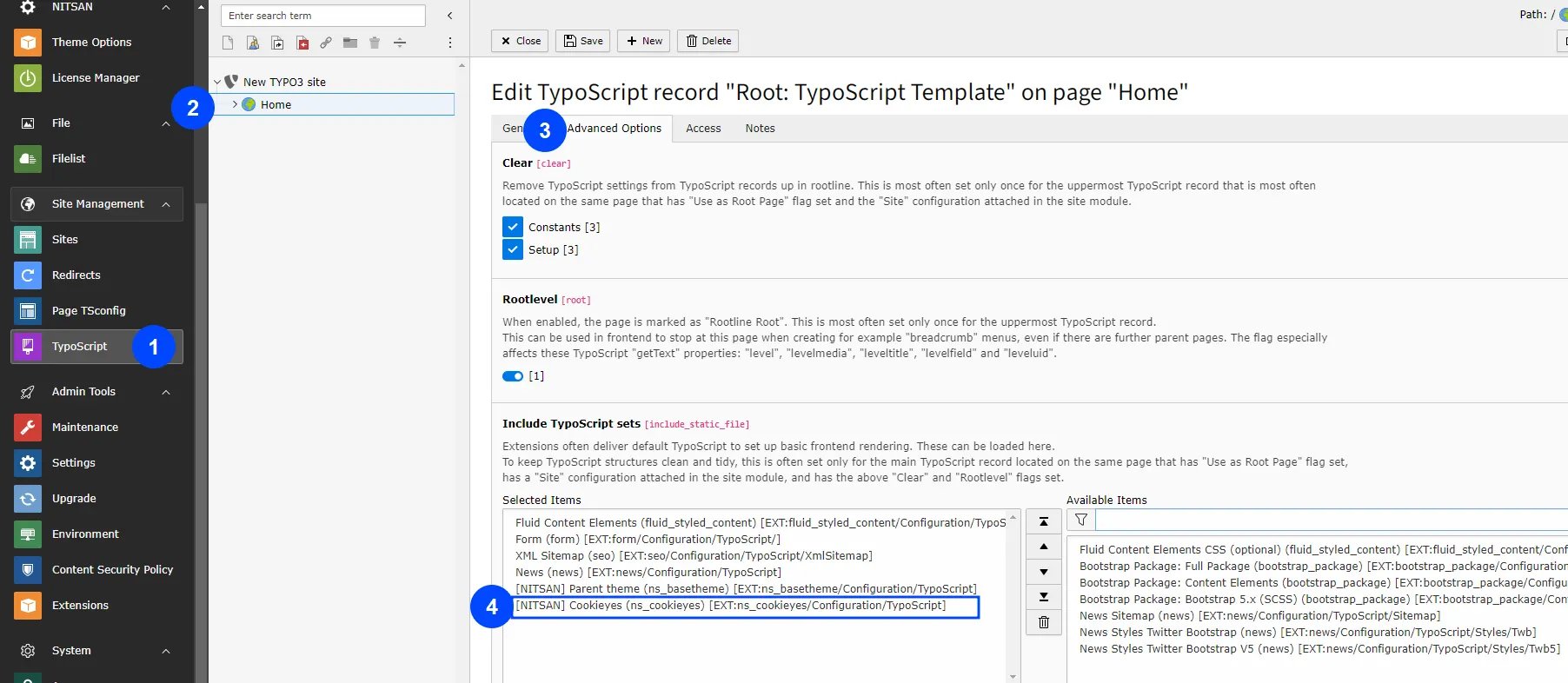Open License Manager module
The width and height of the screenshot is (1568, 683).
coord(97,77)
